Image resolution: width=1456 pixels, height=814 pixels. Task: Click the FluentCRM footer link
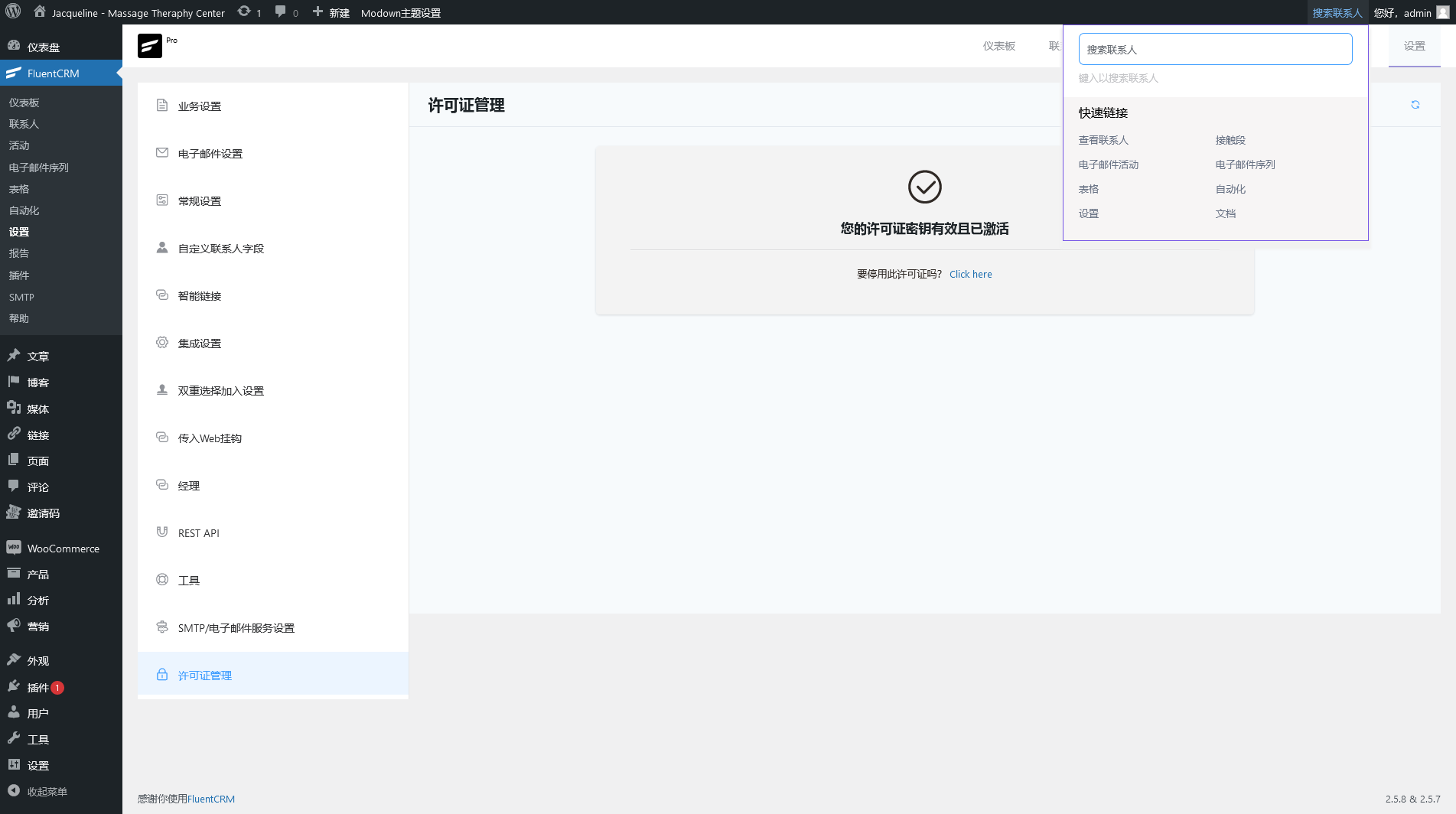(x=211, y=799)
